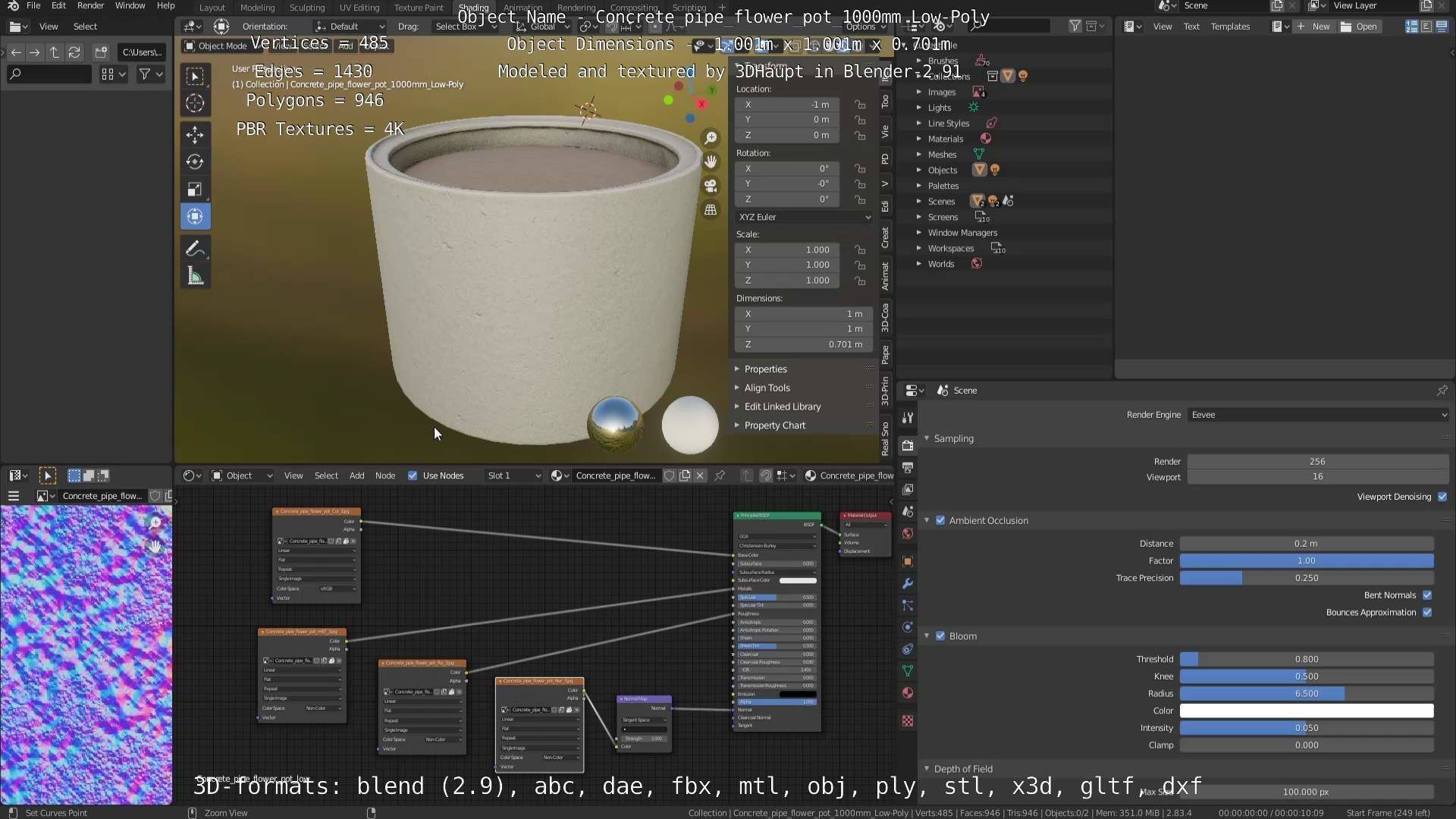
Task: Select the Transform tool in viewport toolbar
Action: (195, 217)
